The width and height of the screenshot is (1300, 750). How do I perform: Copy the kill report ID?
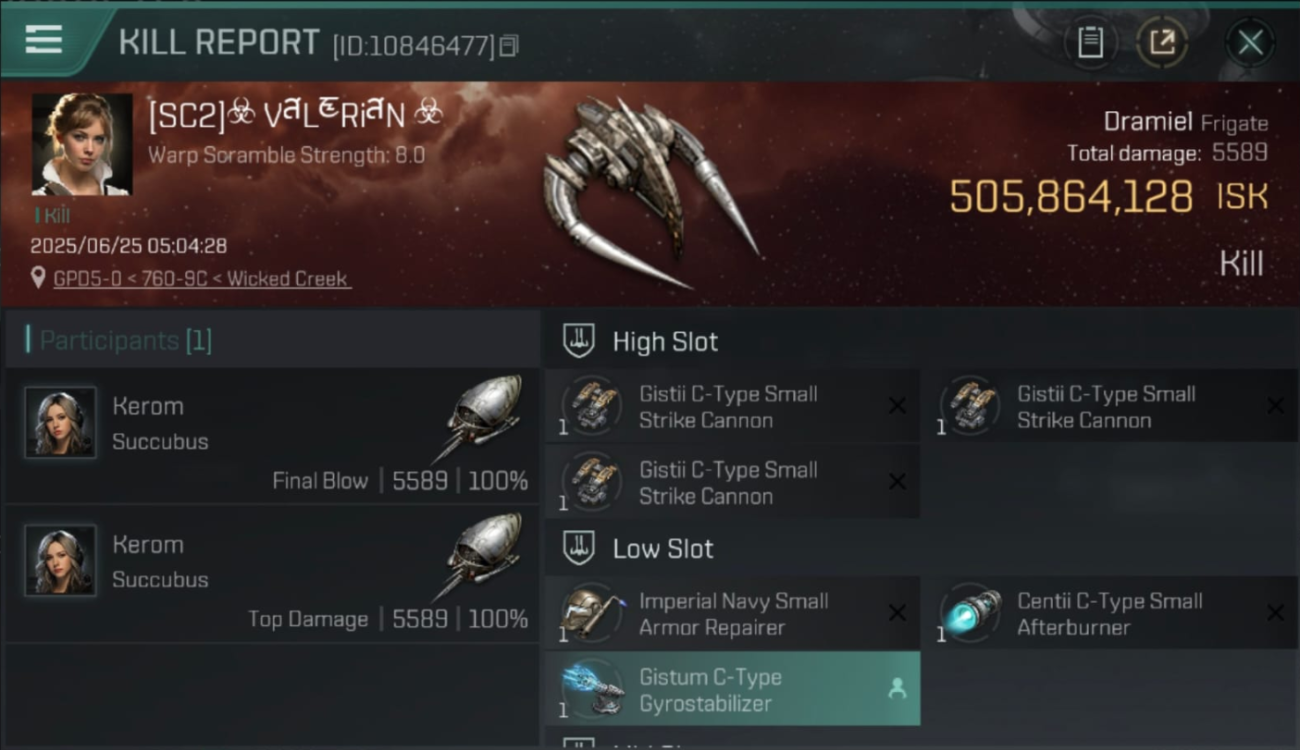tap(509, 46)
